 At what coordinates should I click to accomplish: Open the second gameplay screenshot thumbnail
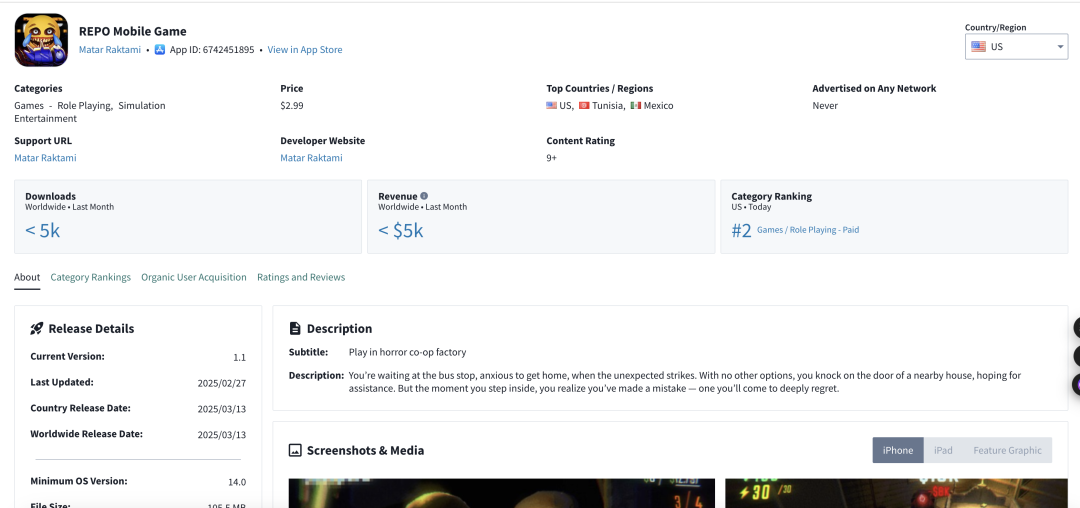coord(896,493)
